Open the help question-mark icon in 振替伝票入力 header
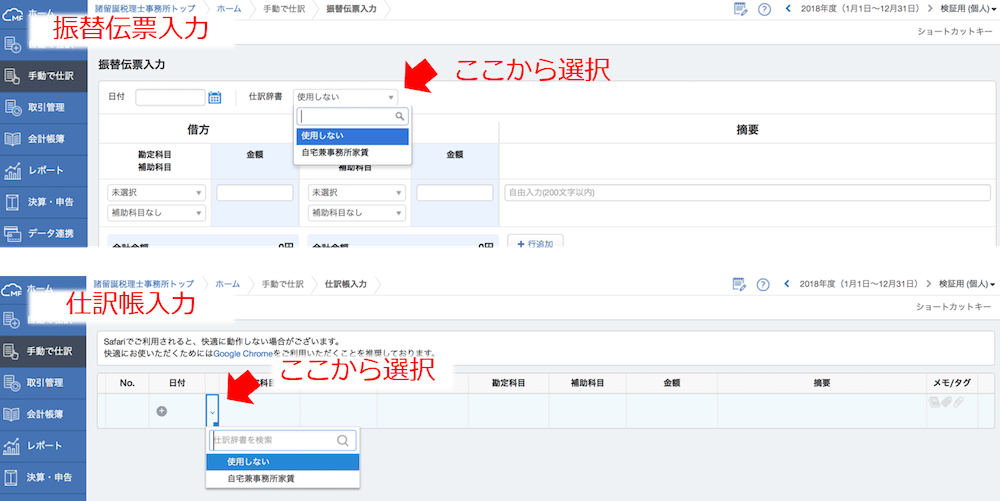This screenshot has height=501, width=1000. 763,10
